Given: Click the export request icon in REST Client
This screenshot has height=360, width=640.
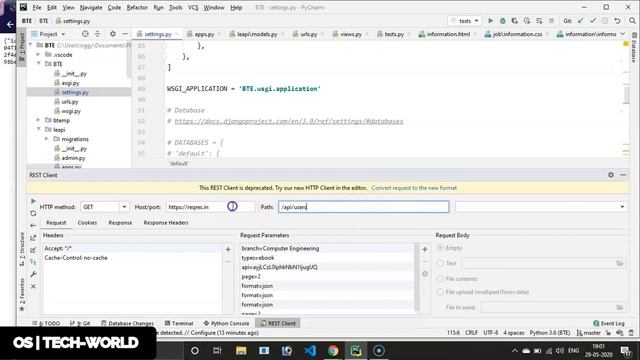Looking at the screenshot, I should [x=33, y=238].
